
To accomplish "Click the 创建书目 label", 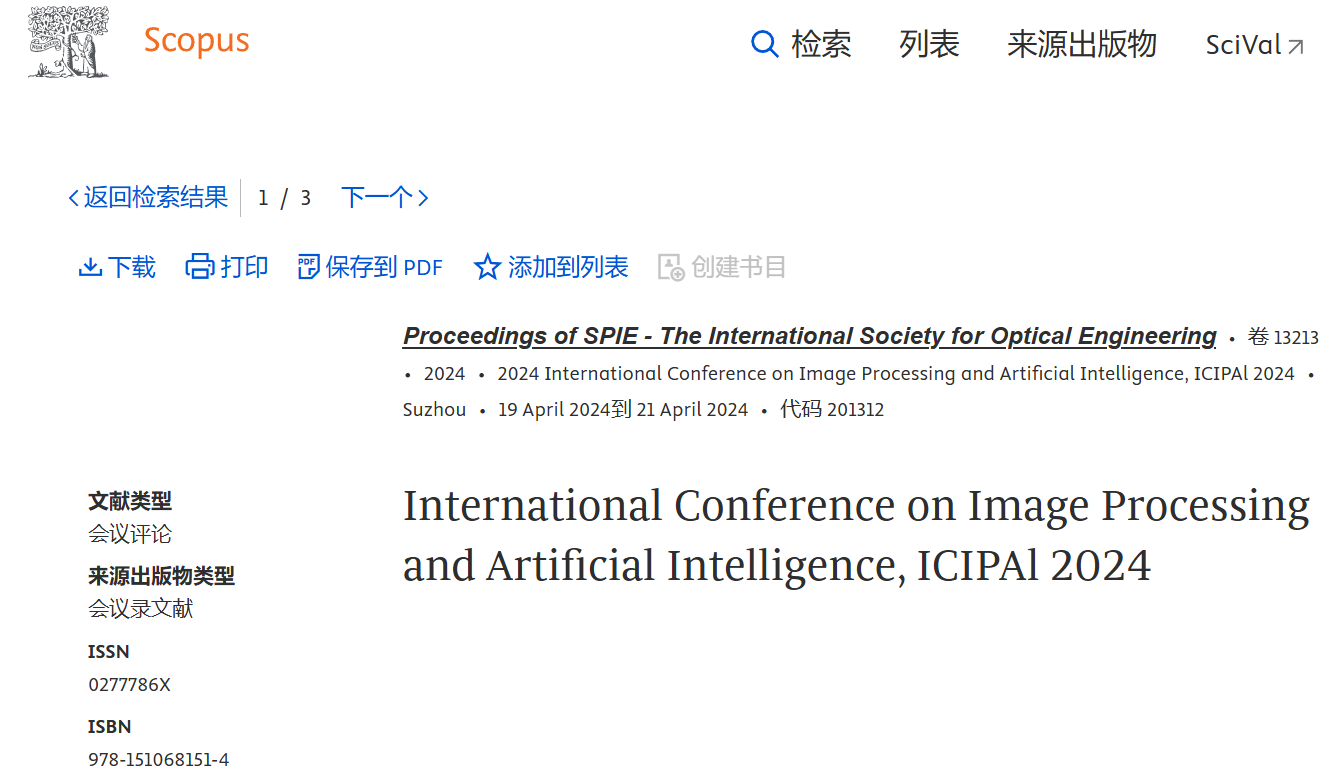I will 739,267.
